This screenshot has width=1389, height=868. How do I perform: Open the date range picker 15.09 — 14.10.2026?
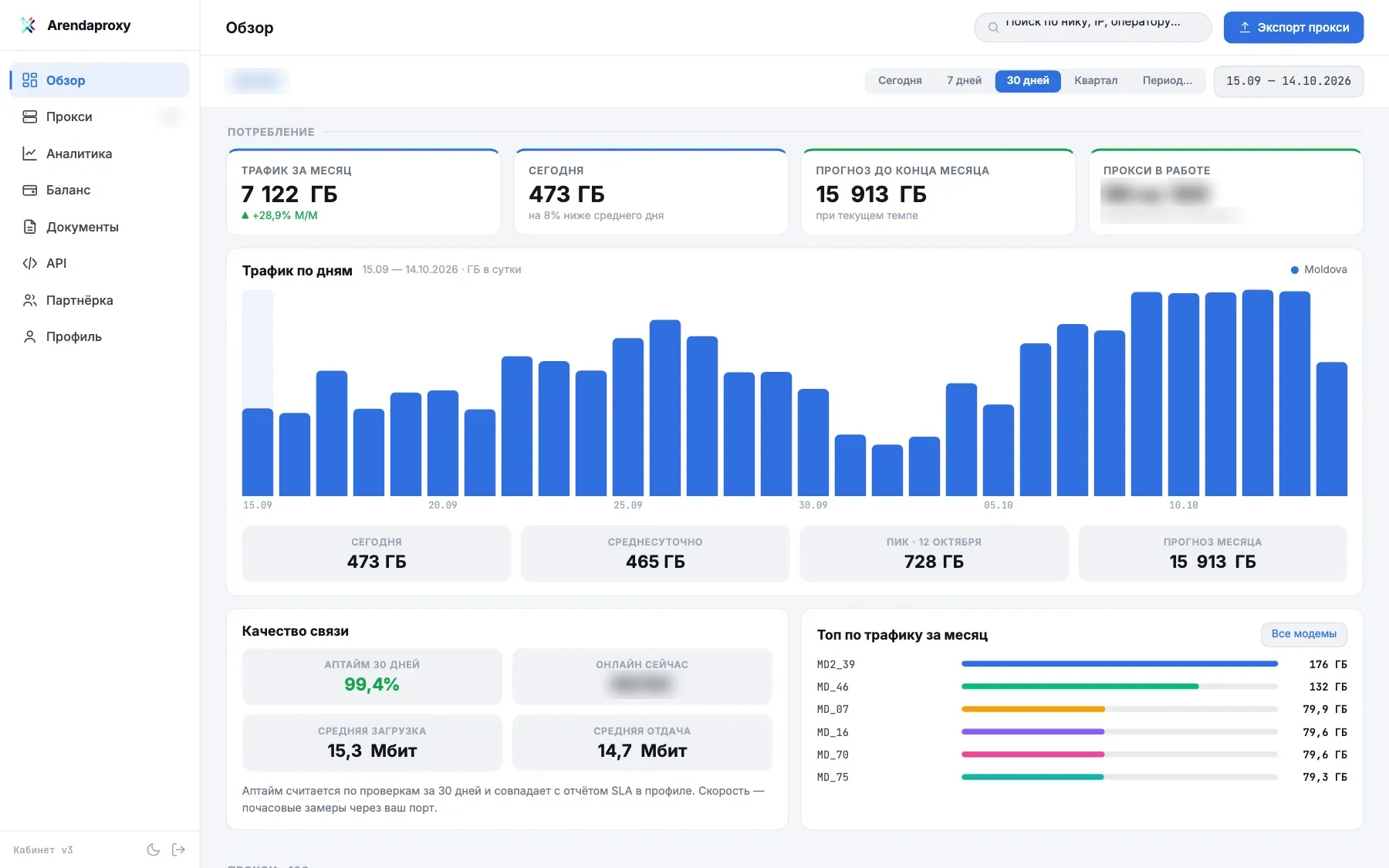tap(1289, 81)
